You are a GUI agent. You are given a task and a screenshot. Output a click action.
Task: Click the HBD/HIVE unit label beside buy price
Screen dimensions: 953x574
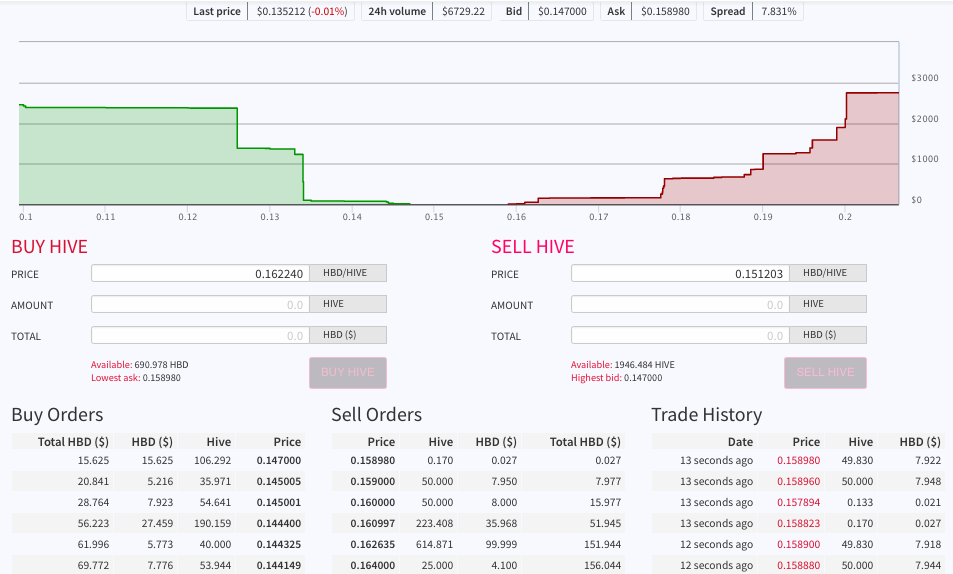pos(348,273)
